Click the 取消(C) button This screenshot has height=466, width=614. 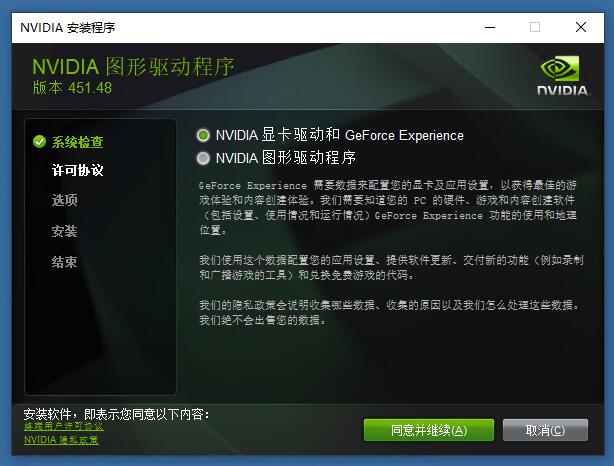545,430
